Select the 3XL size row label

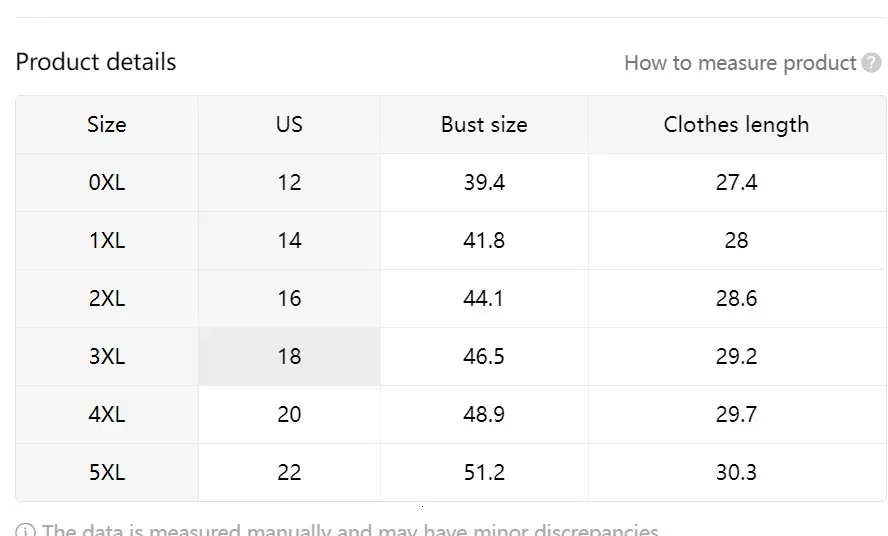coord(107,356)
